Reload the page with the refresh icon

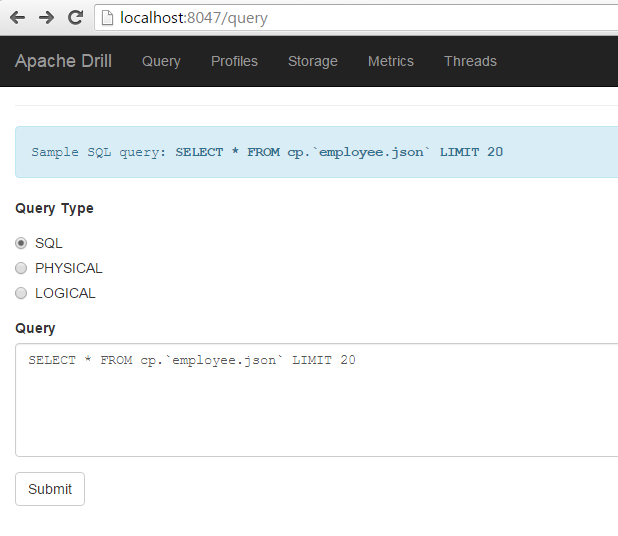75,18
